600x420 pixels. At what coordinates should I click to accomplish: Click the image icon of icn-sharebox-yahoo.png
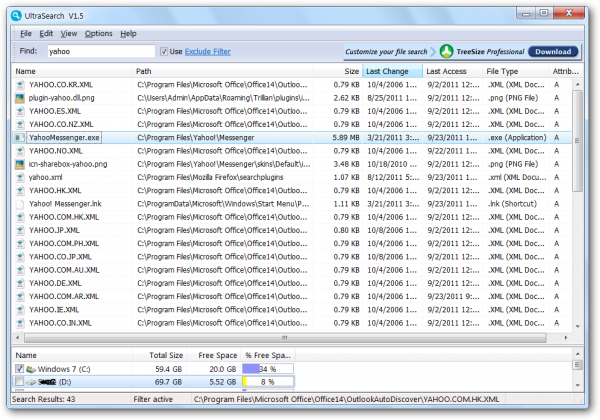(20, 164)
